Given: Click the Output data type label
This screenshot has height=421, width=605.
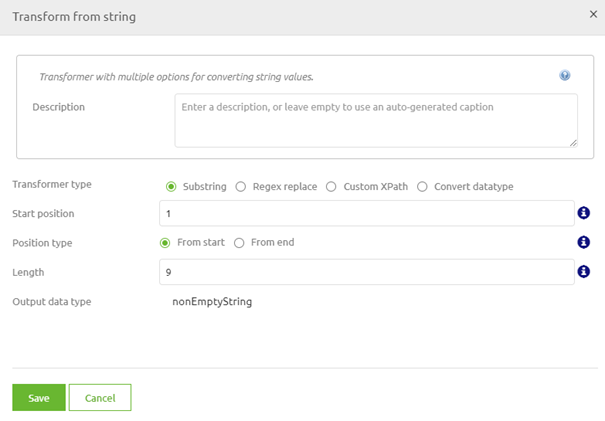Looking at the screenshot, I should [52, 302].
